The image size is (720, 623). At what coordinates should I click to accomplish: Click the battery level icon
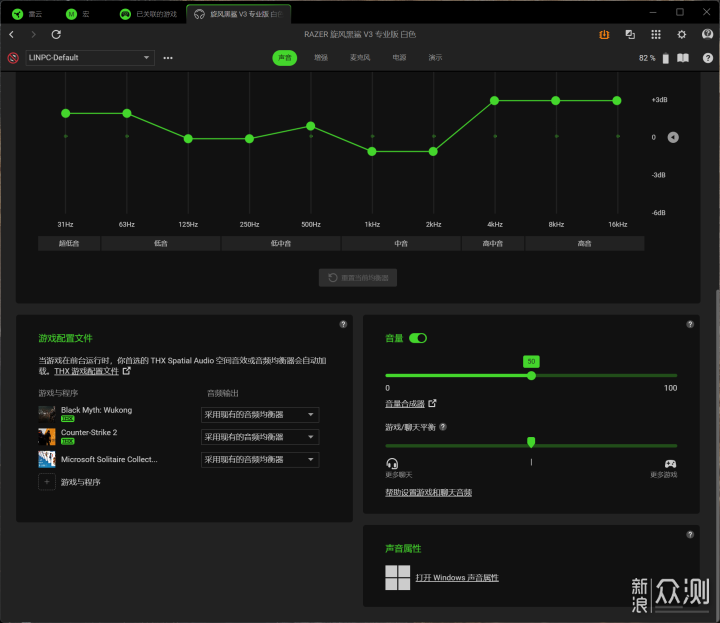tap(666, 58)
